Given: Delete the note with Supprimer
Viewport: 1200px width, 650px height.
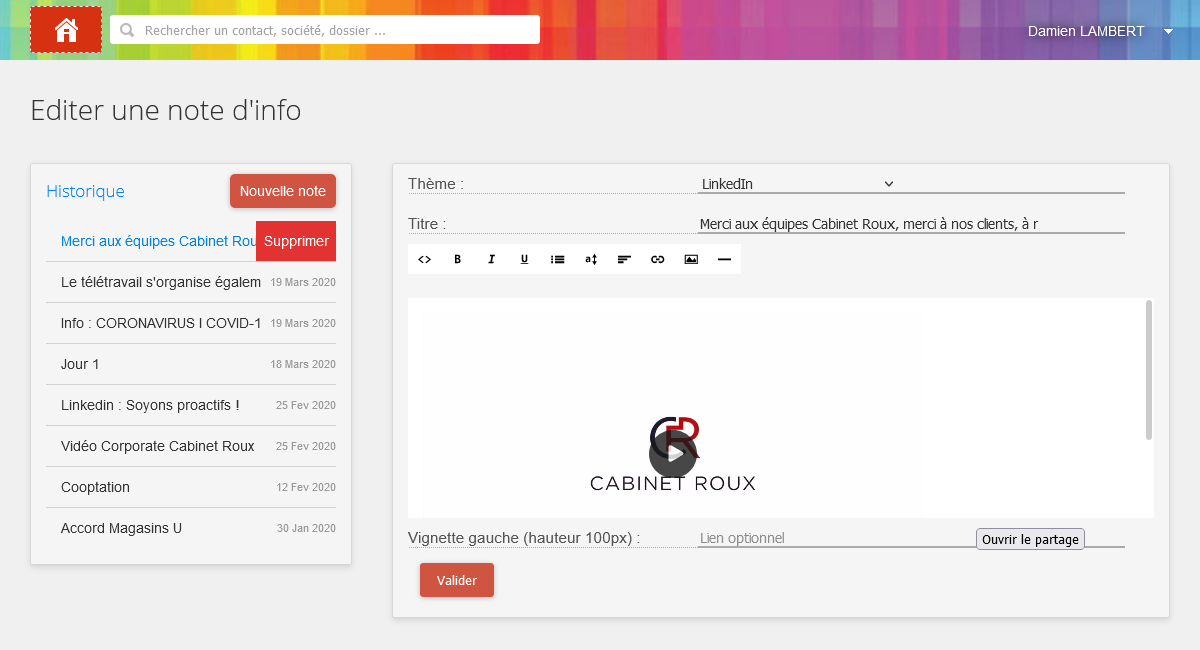Looking at the screenshot, I should pyautogui.click(x=296, y=241).
